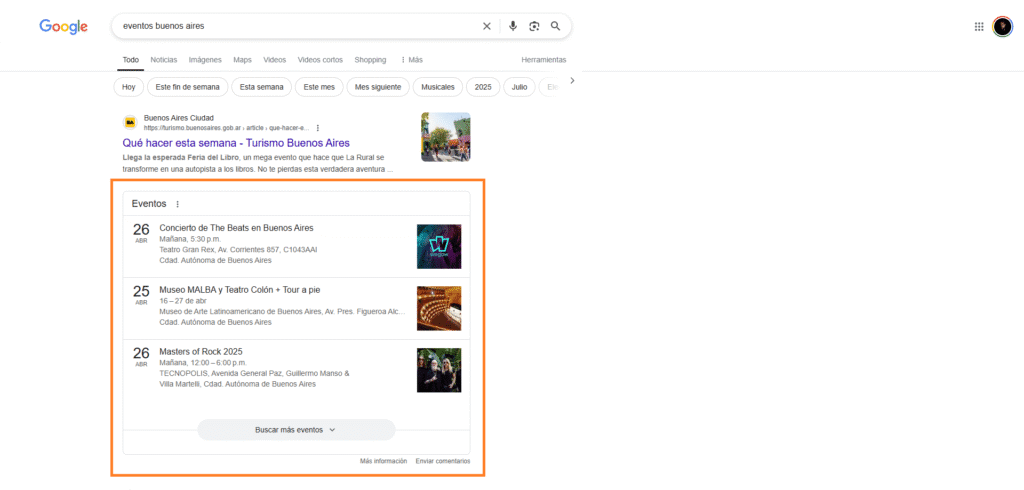The height and width of the screenshot is (490, 1024).
Task: Start voice search with microphone icon
Action: (x=513, y=26)
